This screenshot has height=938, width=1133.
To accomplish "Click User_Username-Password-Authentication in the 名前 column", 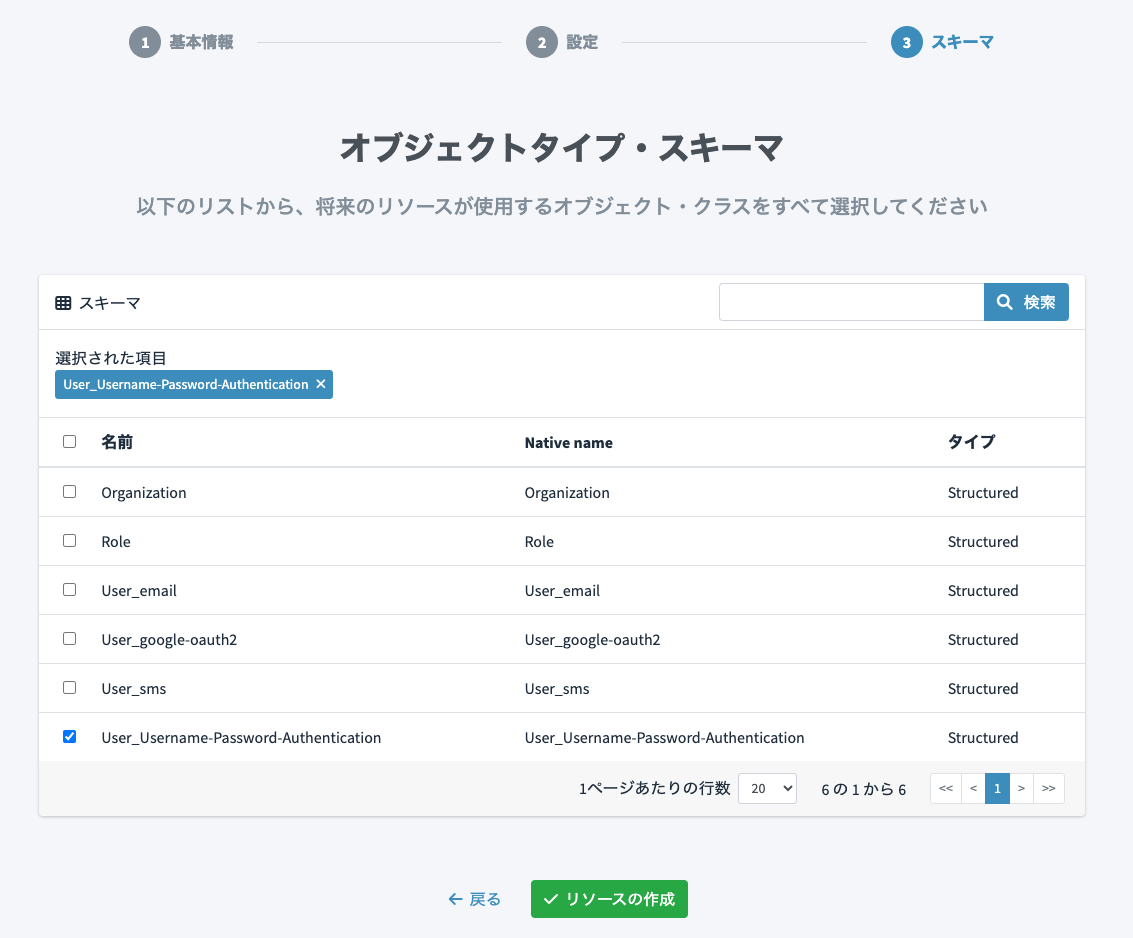I will [241, 738].
